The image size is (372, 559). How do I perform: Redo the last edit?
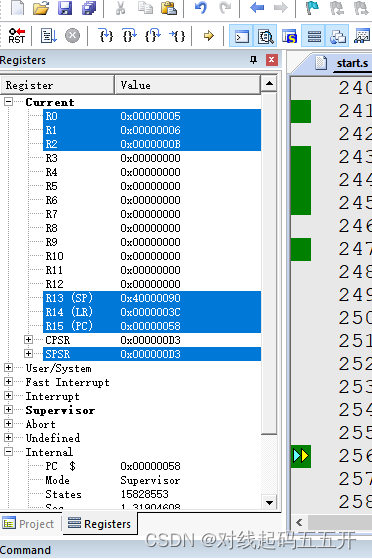[x=225, y=8]
